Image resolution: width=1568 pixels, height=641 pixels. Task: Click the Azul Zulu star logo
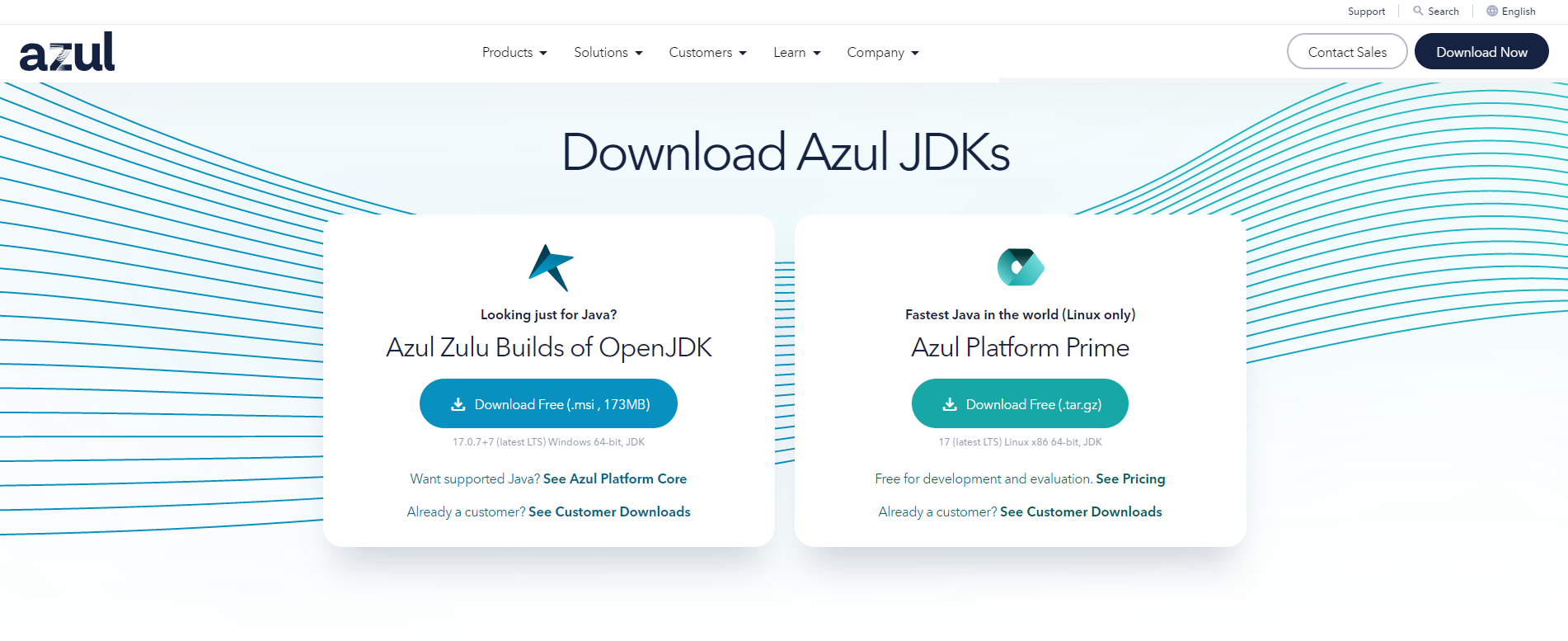551,267
